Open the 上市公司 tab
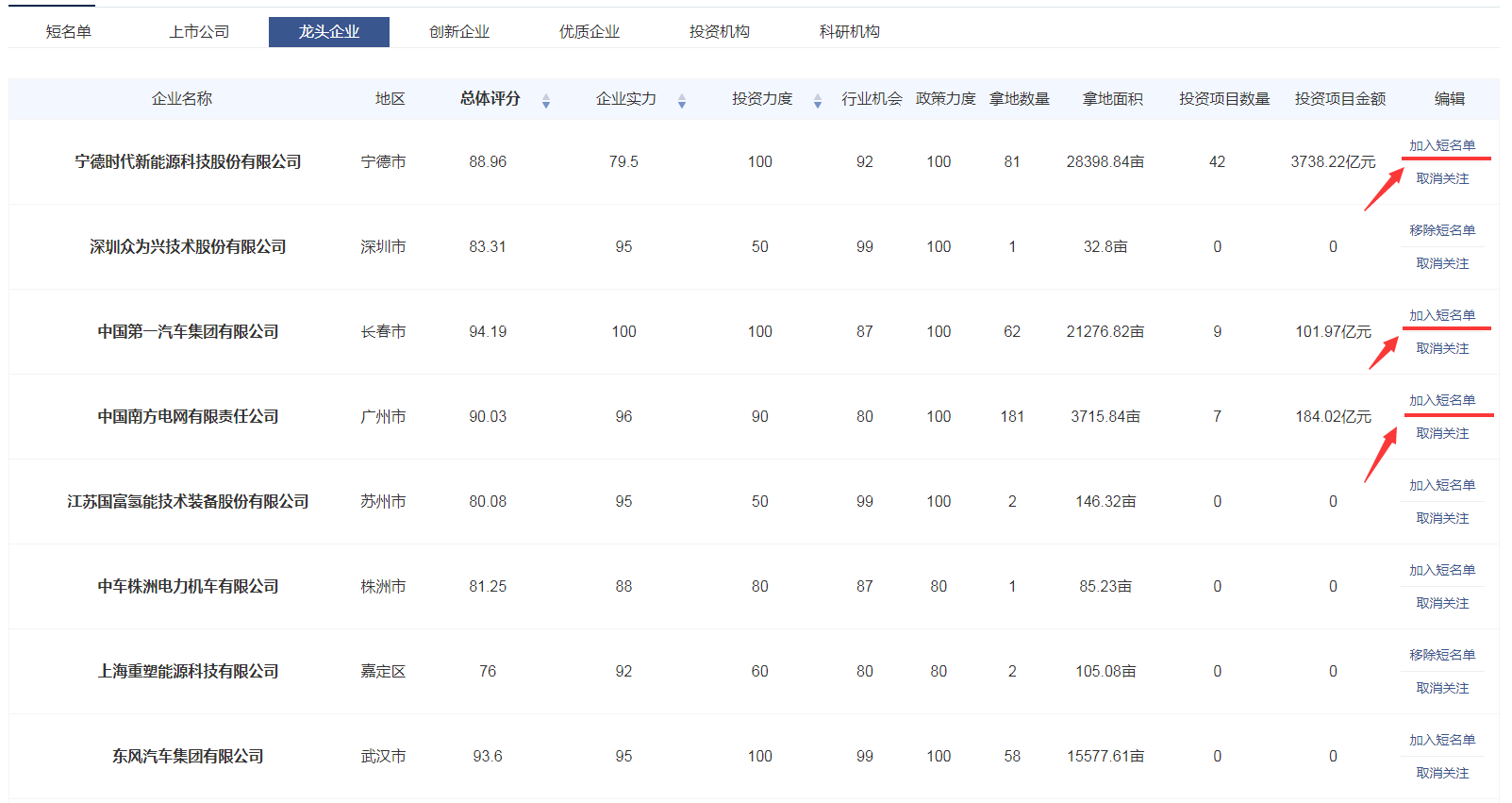The height and width of the screenshot is (803, 1512). point(199,32)
